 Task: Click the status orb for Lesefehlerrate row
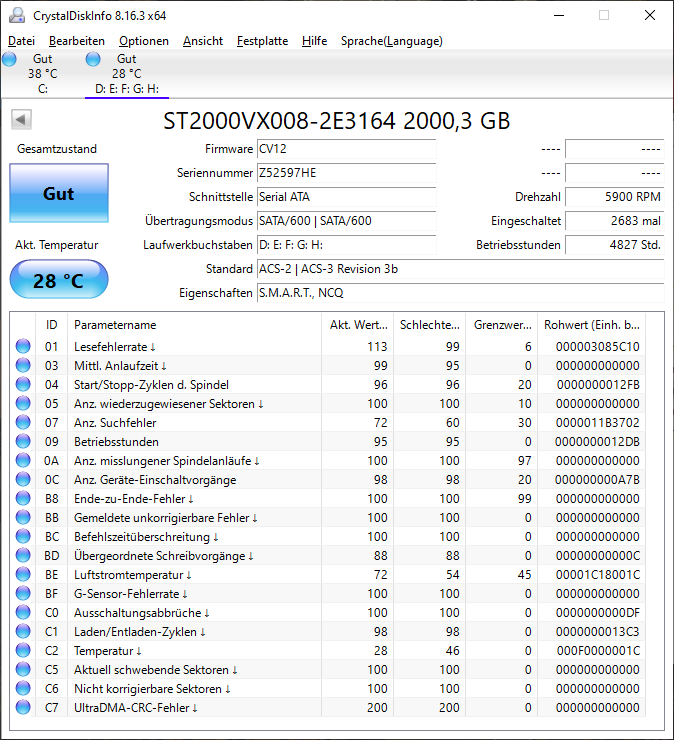(23, 346)
